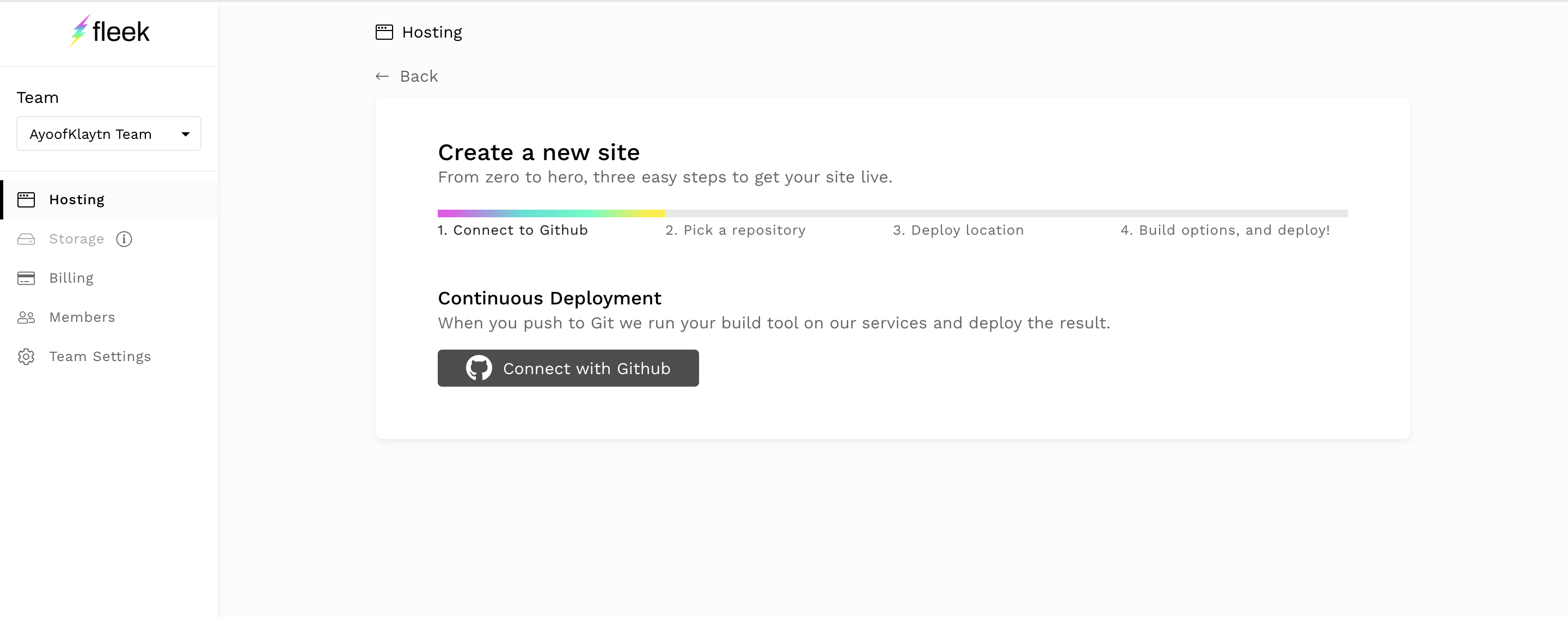Click the rainbow step progress bar
Screen dimensions: 1568x617
tap(551, 214)
